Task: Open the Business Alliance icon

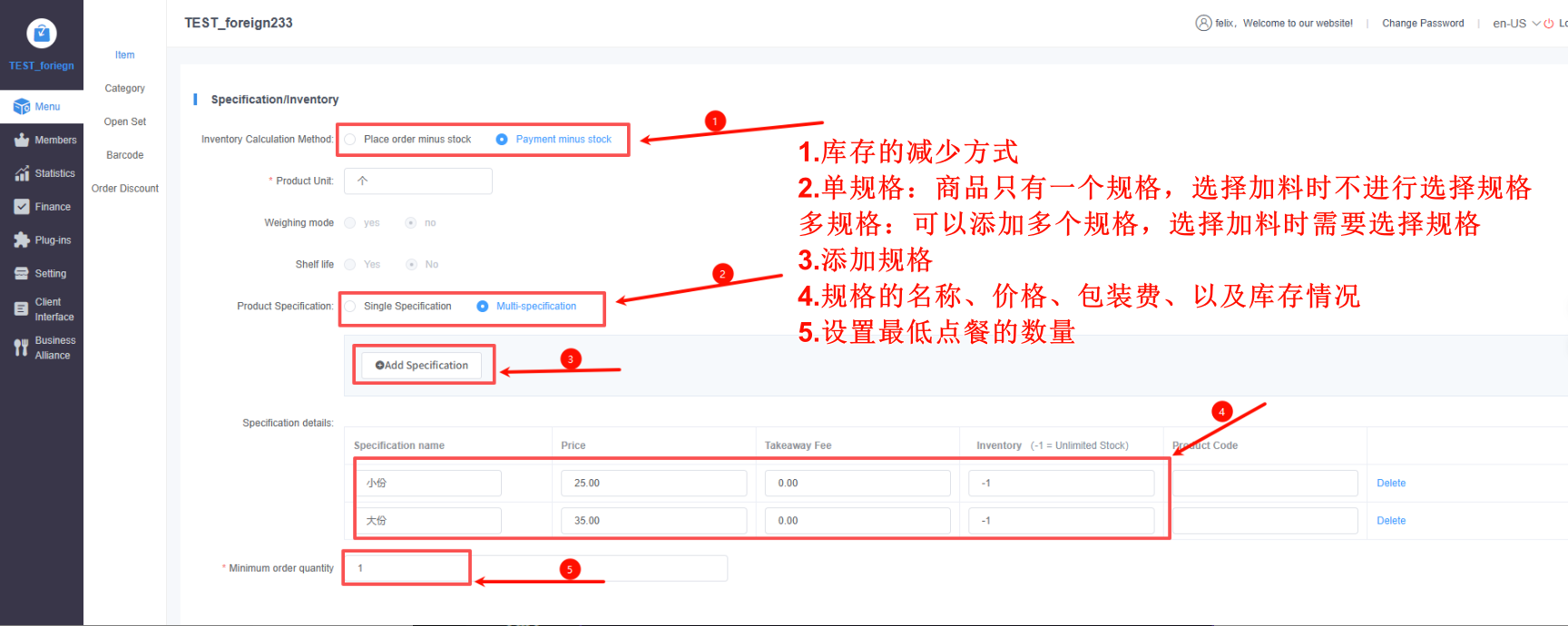Action: pos(22,347)
